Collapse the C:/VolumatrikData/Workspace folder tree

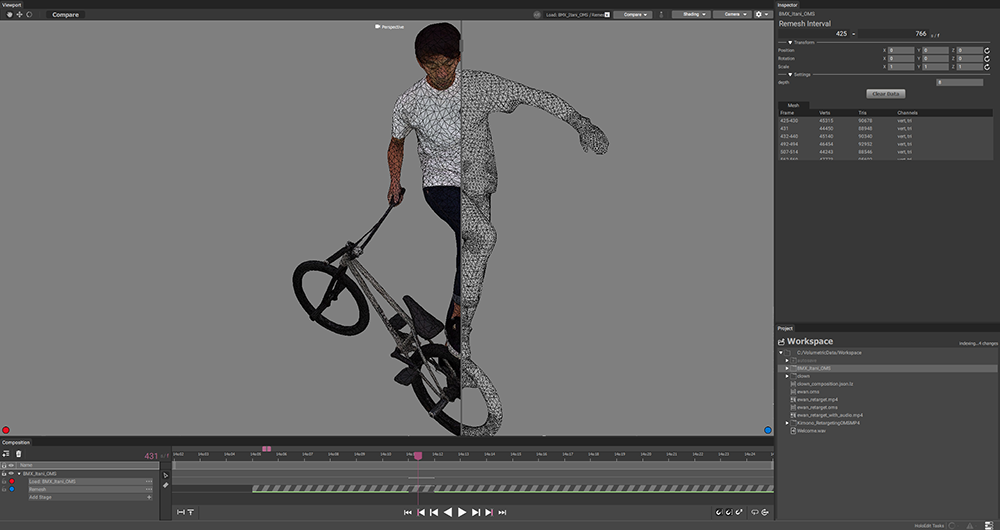(781, 353)
